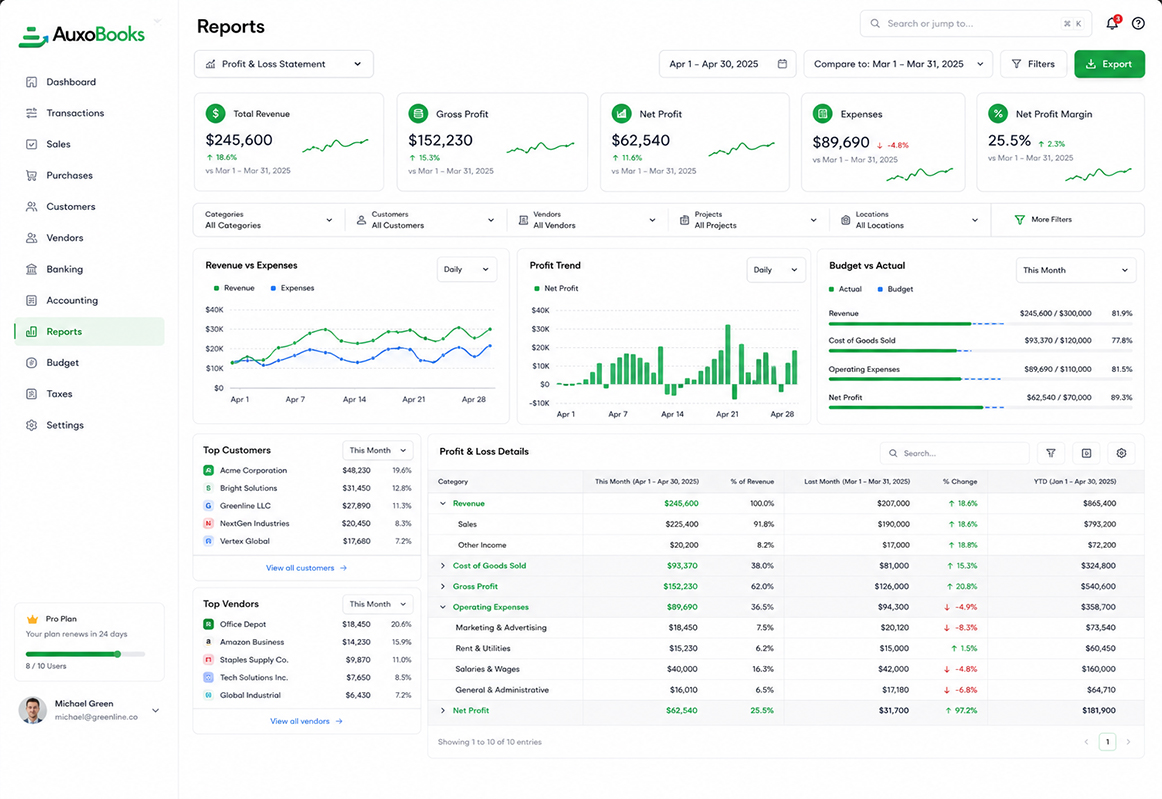Click the Office Depot vendor icon
The image size is (1162, 799).
(208, 624)
